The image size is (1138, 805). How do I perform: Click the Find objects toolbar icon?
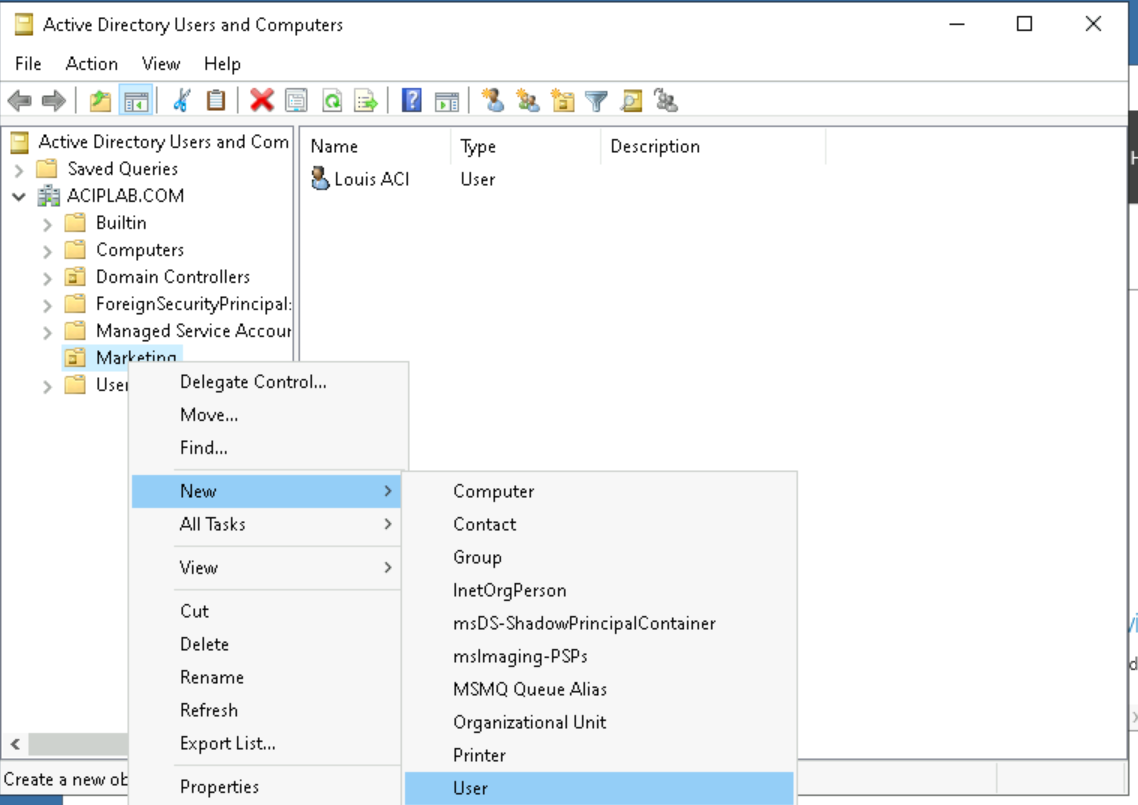[x=631, y=100]
